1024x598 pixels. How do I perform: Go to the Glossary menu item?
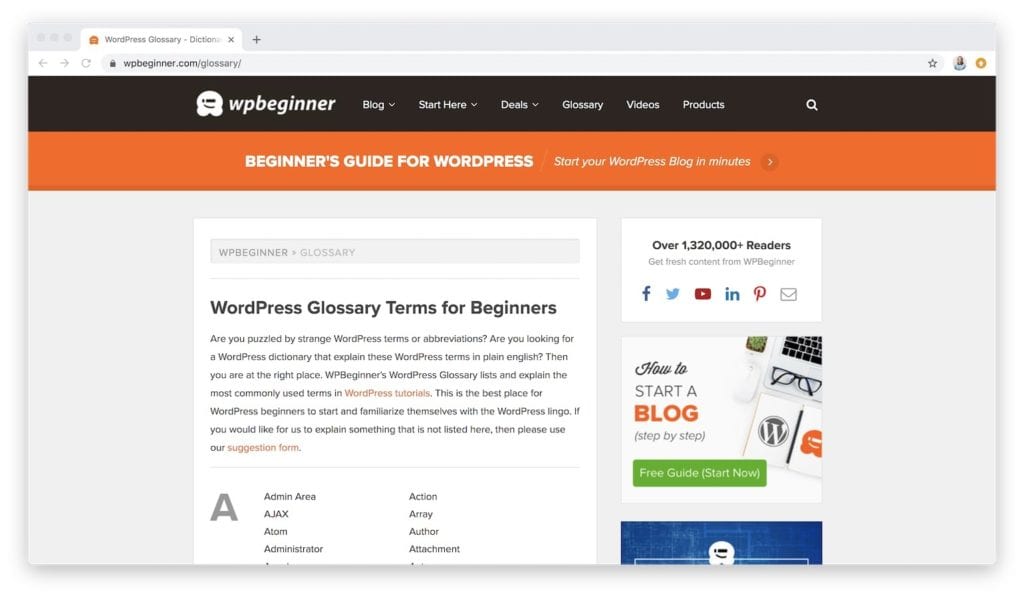coord(583,105)
